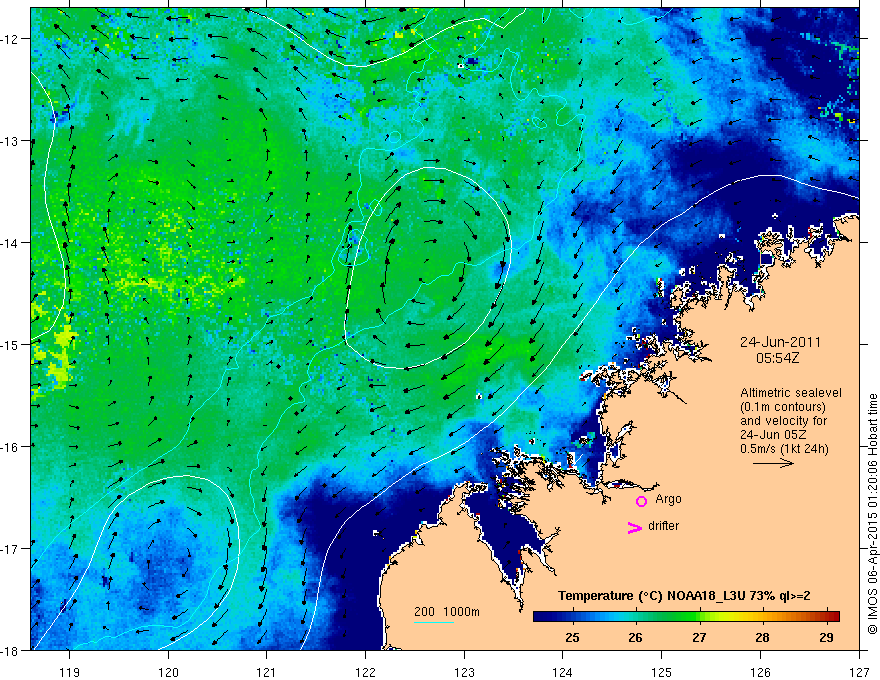Click the magenta drifter arrowhead symbol
Screen dimensions: 880x680
(634, 527)
